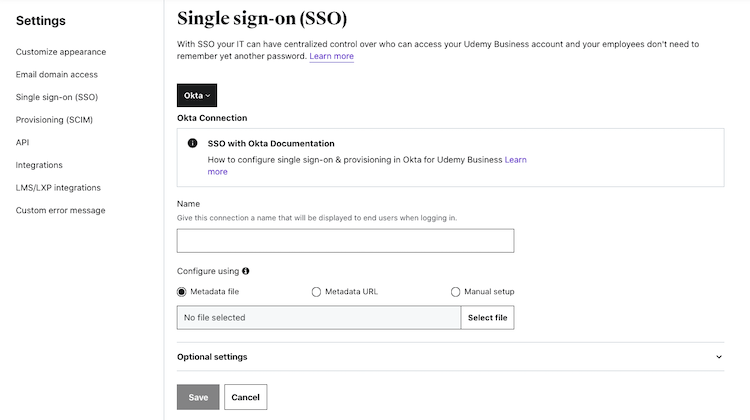Open Custom error message settings

click(60, 210)
